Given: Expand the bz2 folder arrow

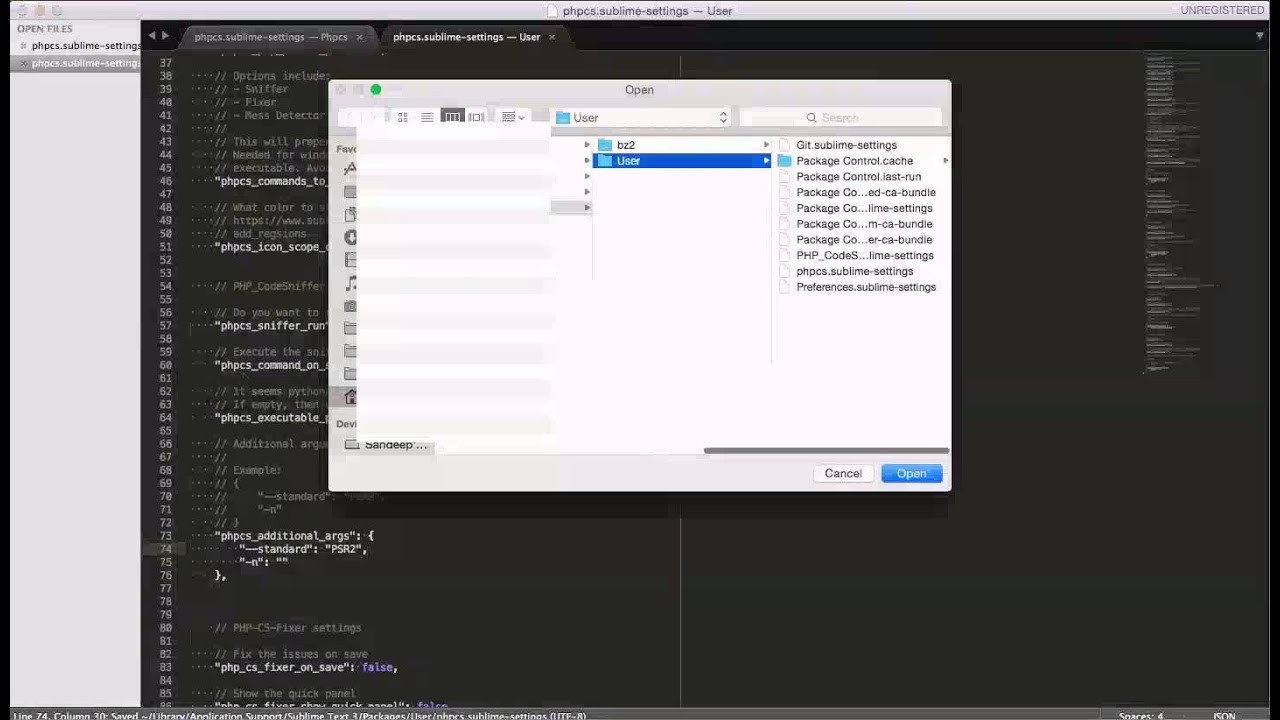Looking at the screenshot, I should [x=766, y=145].
